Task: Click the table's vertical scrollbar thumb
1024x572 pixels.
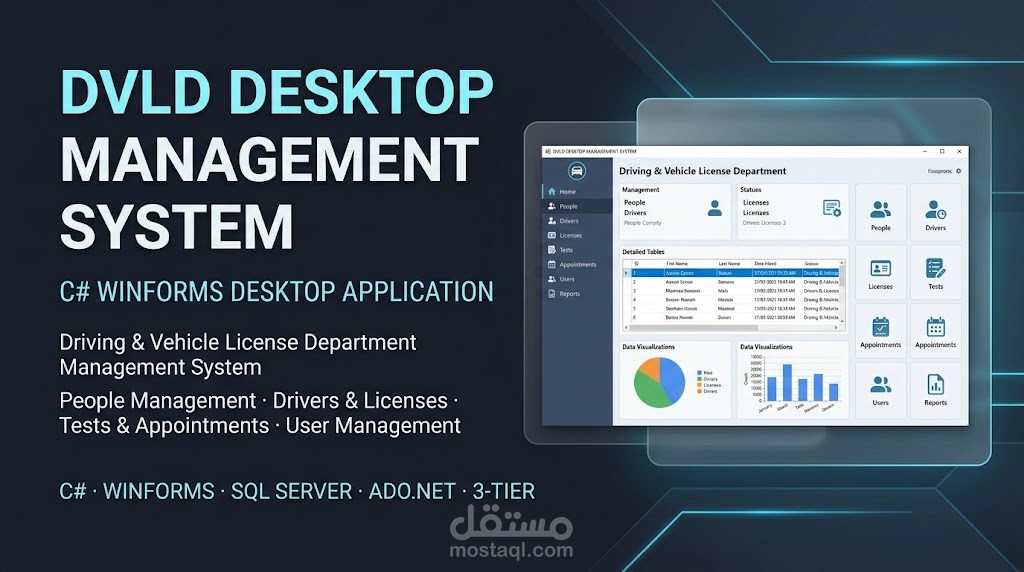Action: point(842,278)
